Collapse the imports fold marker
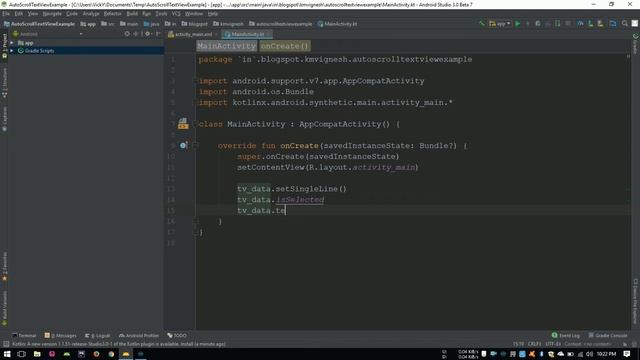This screenshot has width=640, height=360. [196, 81]
